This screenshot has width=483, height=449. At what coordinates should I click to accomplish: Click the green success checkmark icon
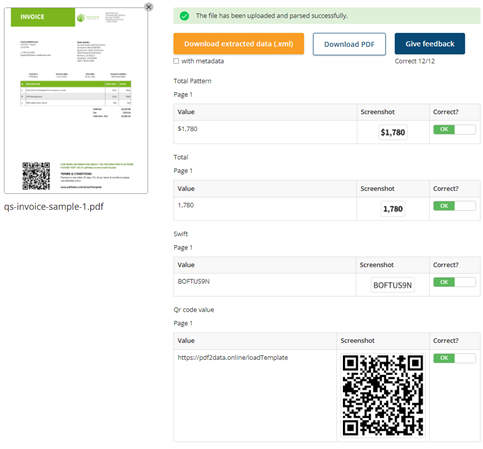pos(184,16)
